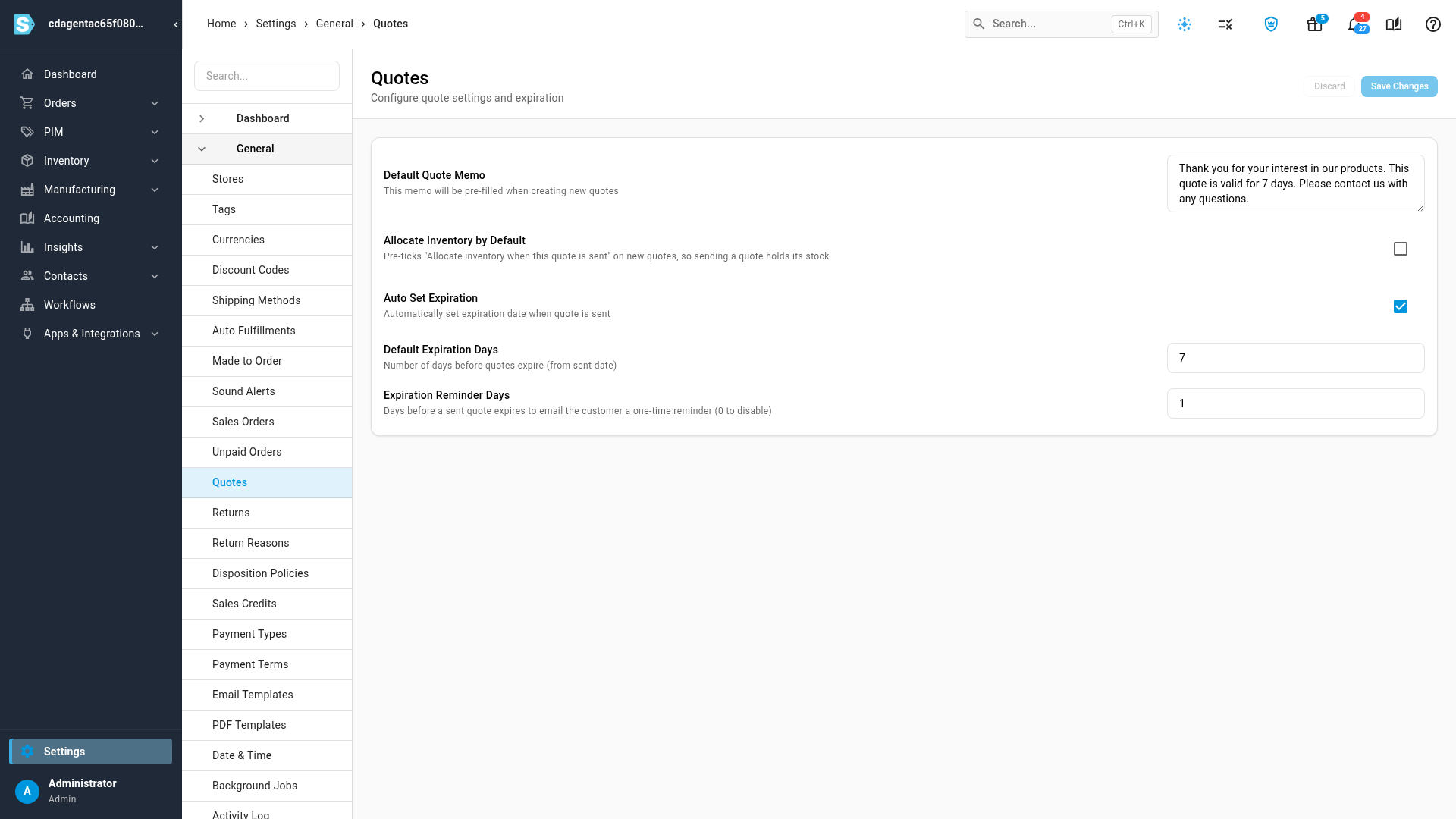Screen dimensions: 1456x819
Task: Open the AI assistant sparkle icon in the top bar
Action: pos(1185,24)
